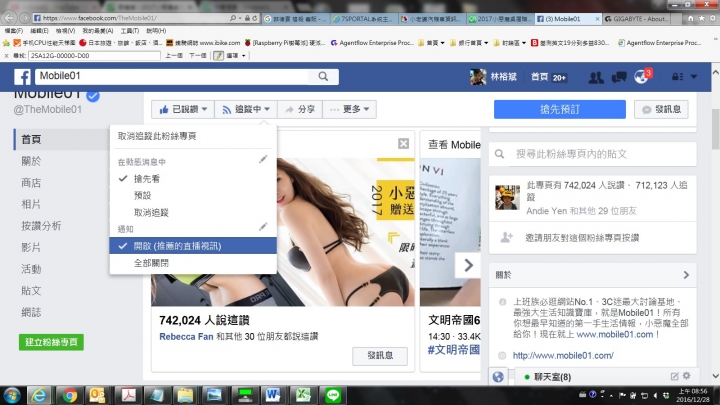
Task: Open the 追蹤中 dropdown
Action: (246, 109)
